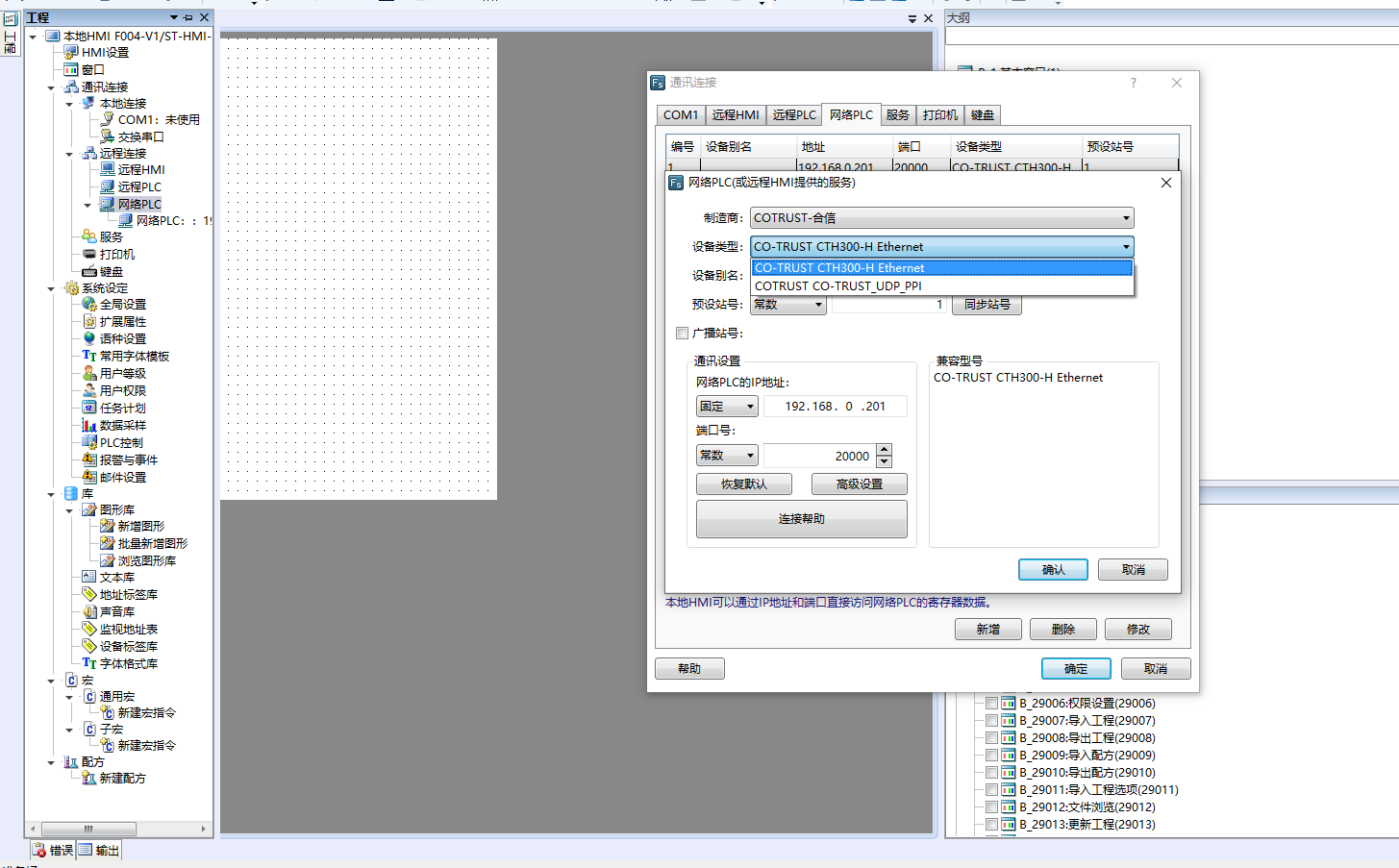Click the COM1 serial port icon

point(108,119)
